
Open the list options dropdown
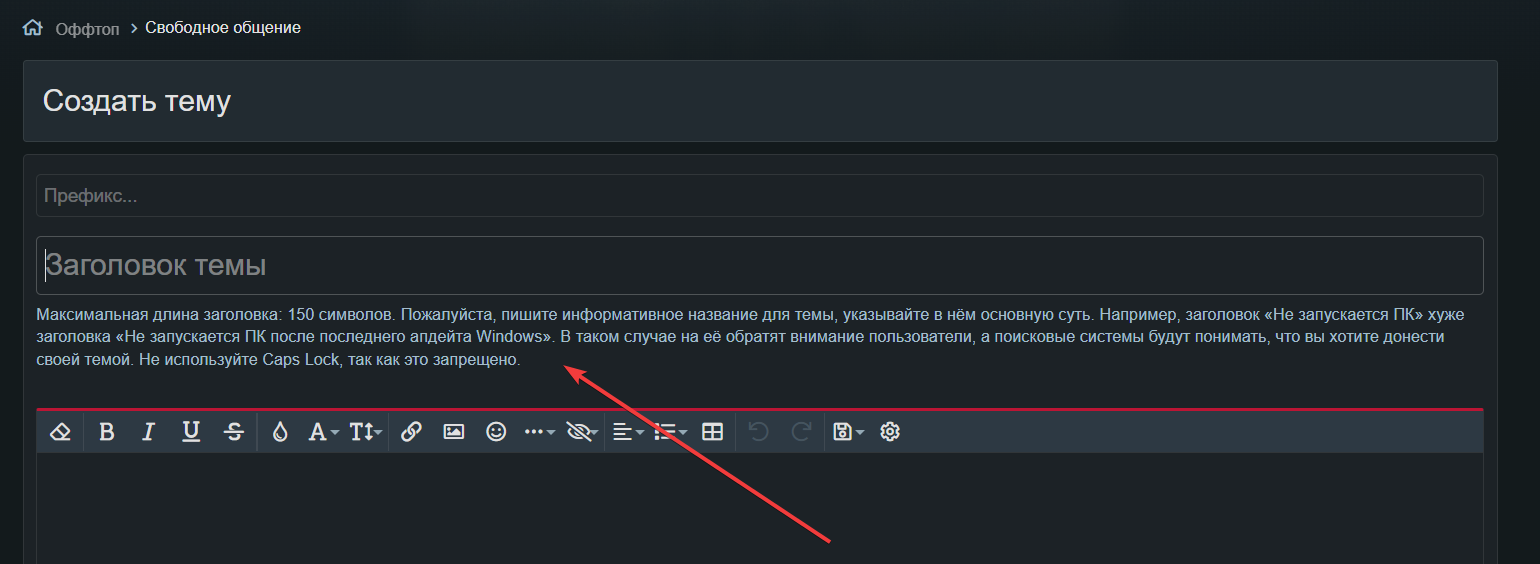coord(669,432)
